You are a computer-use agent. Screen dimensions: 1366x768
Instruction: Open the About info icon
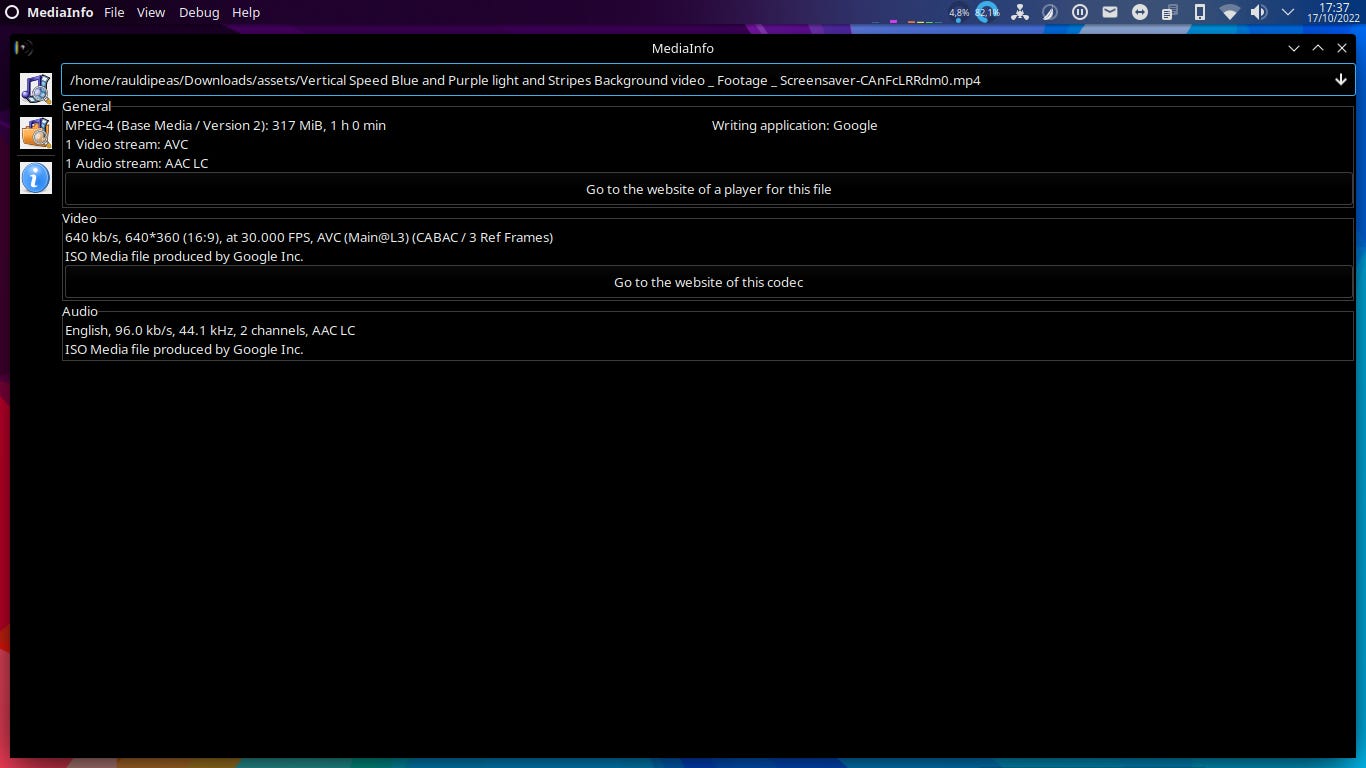[36, 178]
